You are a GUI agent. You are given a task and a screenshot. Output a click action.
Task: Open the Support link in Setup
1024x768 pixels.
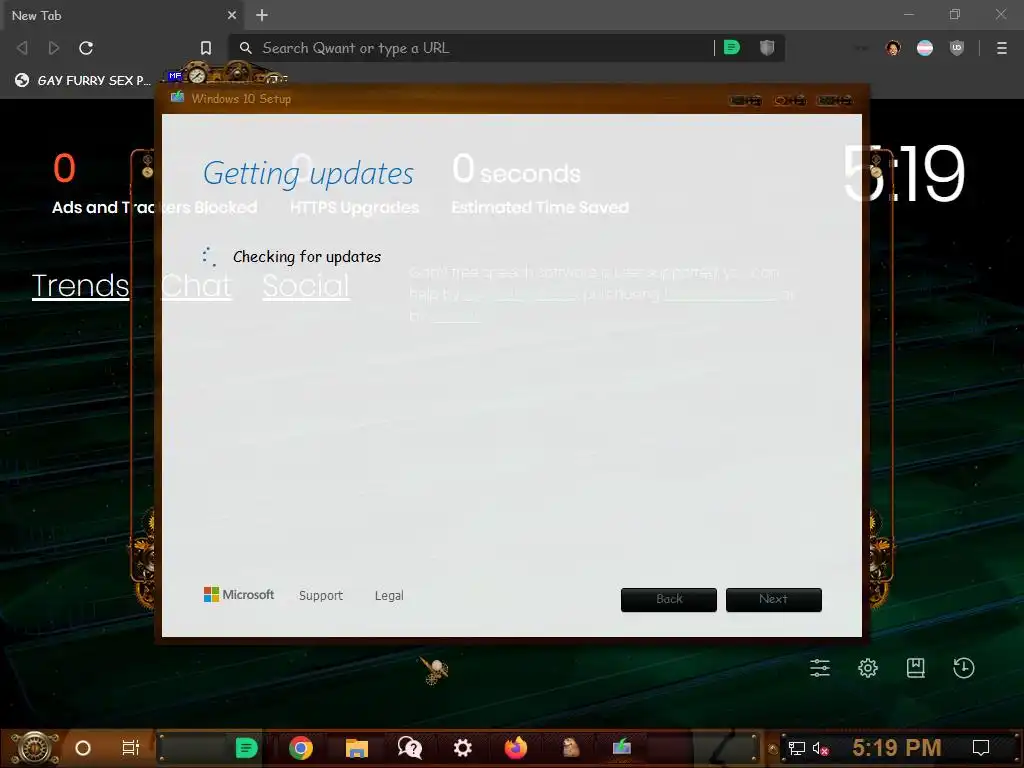tap(321, 596)
